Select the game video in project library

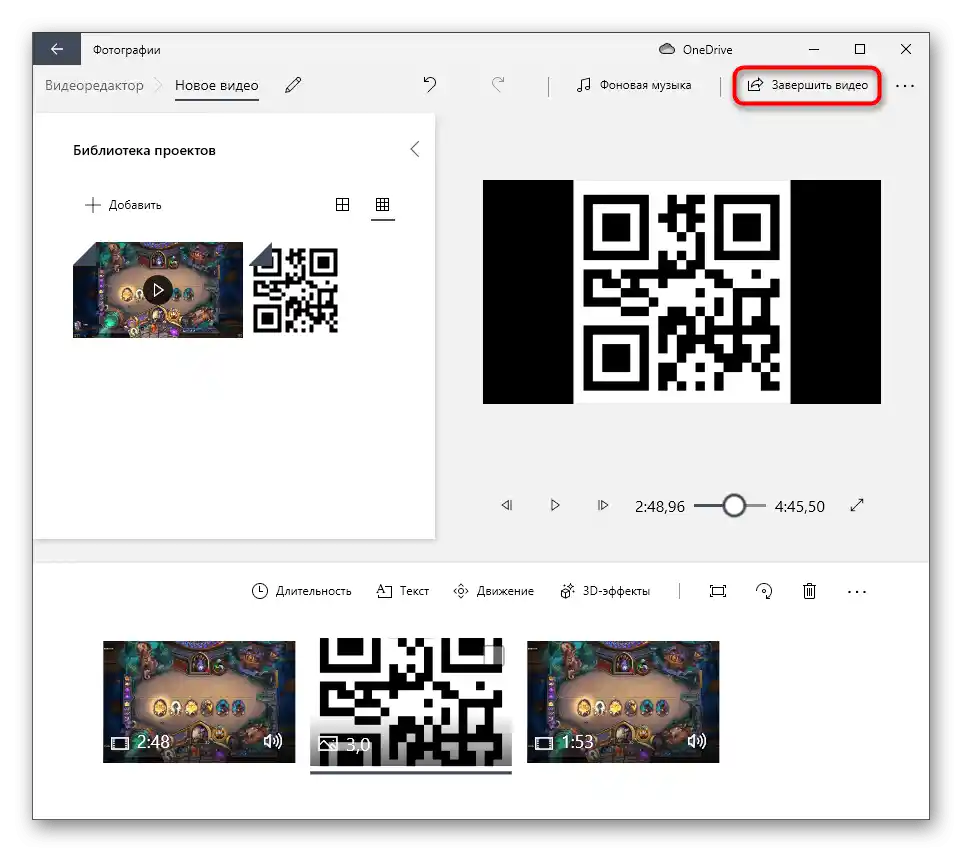(x=158, y=290)
